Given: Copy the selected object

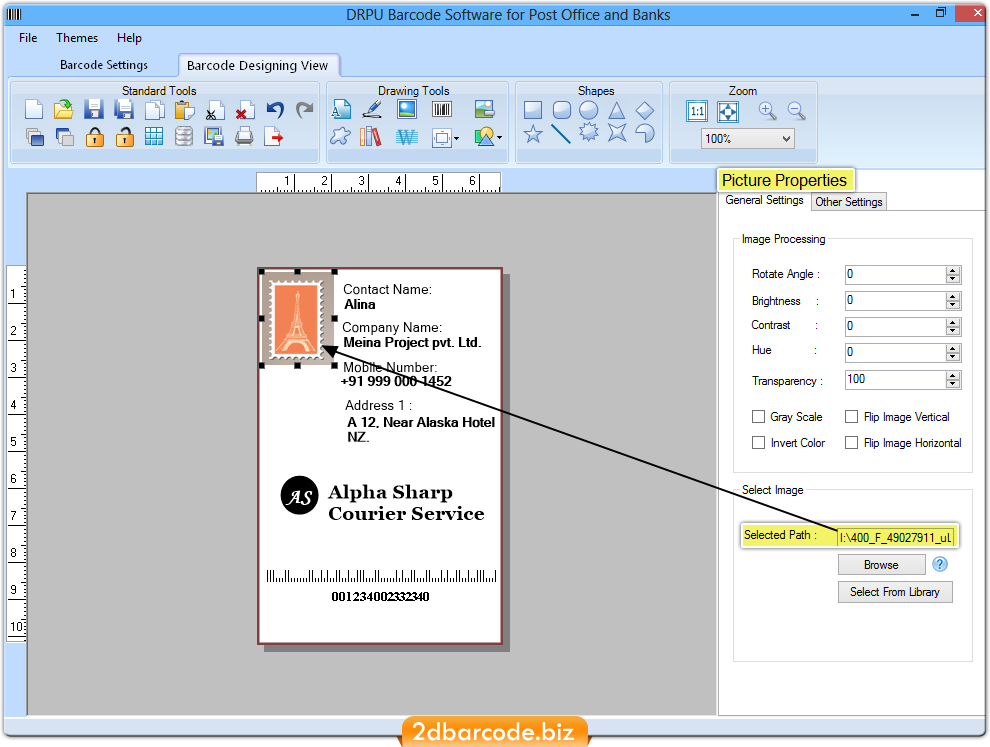Looking at the screenshot, I should tap(155, 110).
